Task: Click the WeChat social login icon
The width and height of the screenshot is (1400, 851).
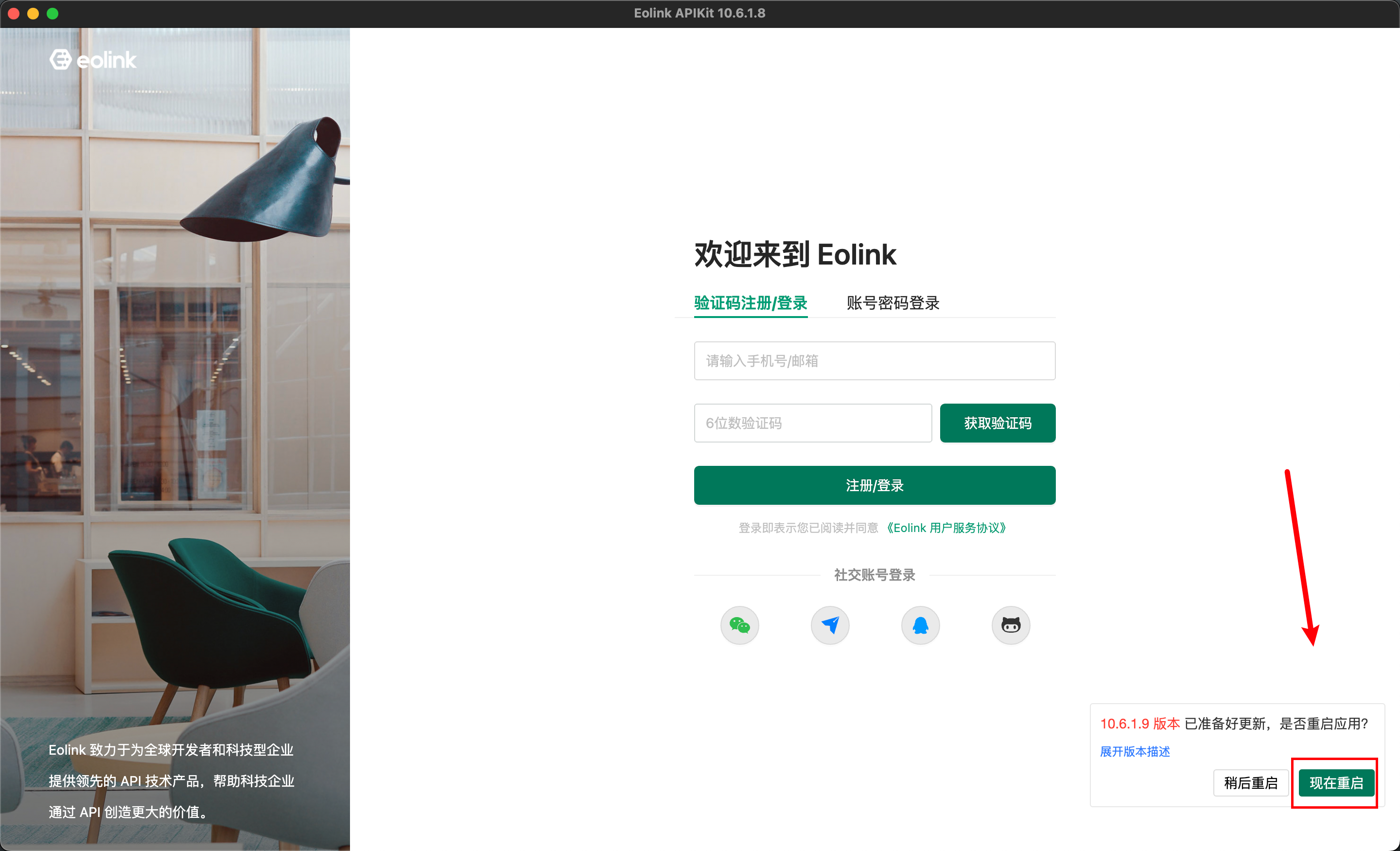Action: pos(739,625)
